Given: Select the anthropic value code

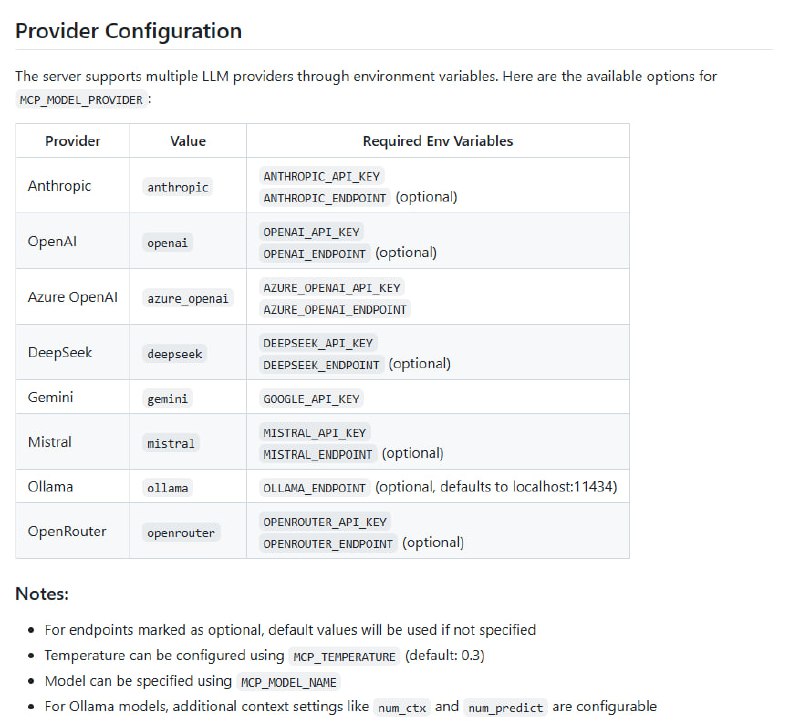Looking at the screenshot, I should click(x=178, y=187).
